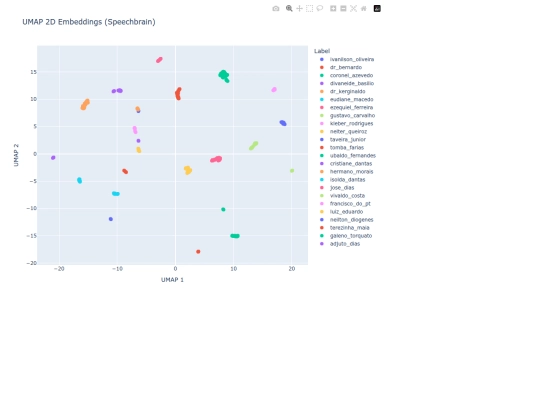Click the Zoom Out minus button
The height and width of the screenshot is (405, 540).
pos(343,9)
